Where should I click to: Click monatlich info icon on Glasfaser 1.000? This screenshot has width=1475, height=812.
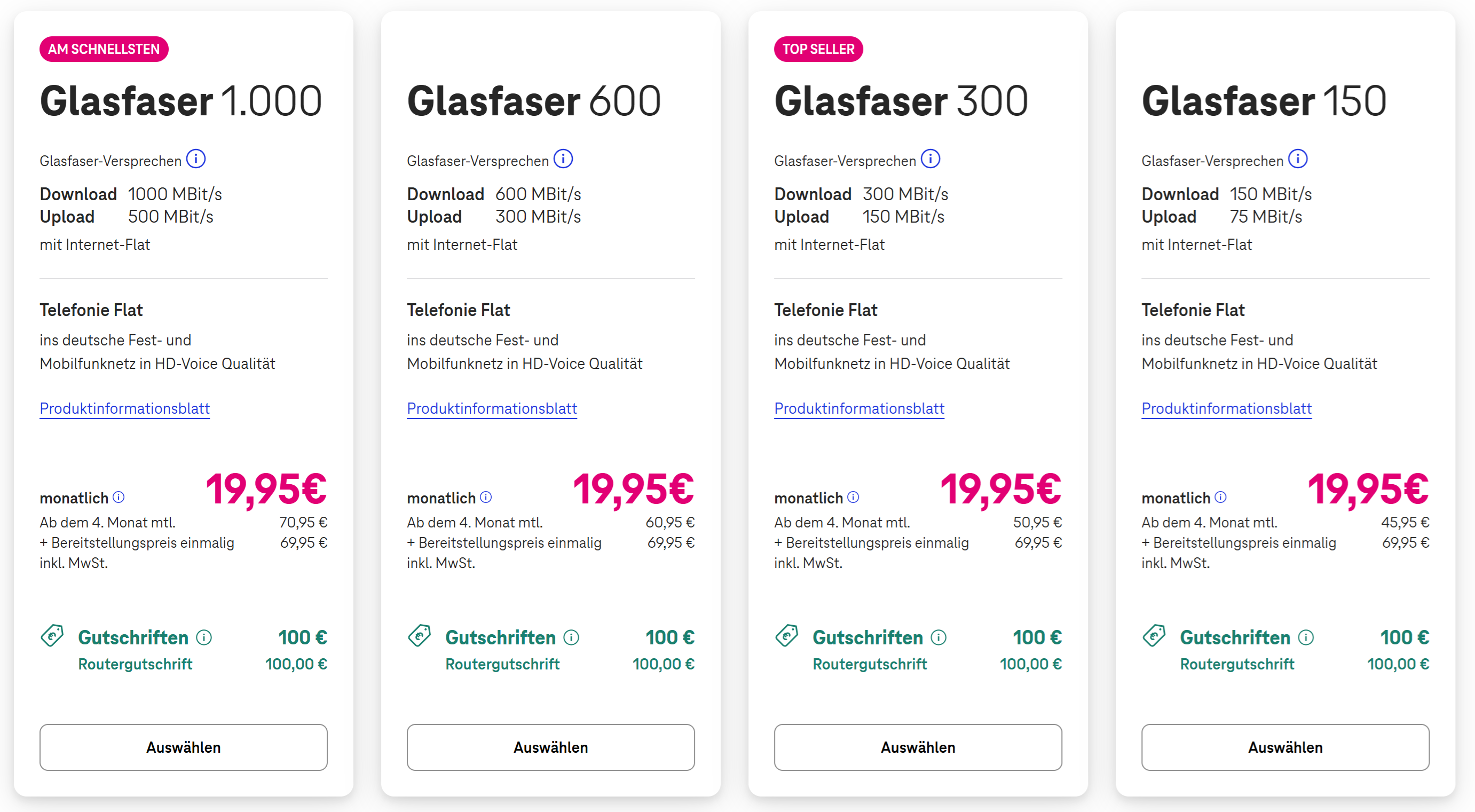tap(119, 497)
